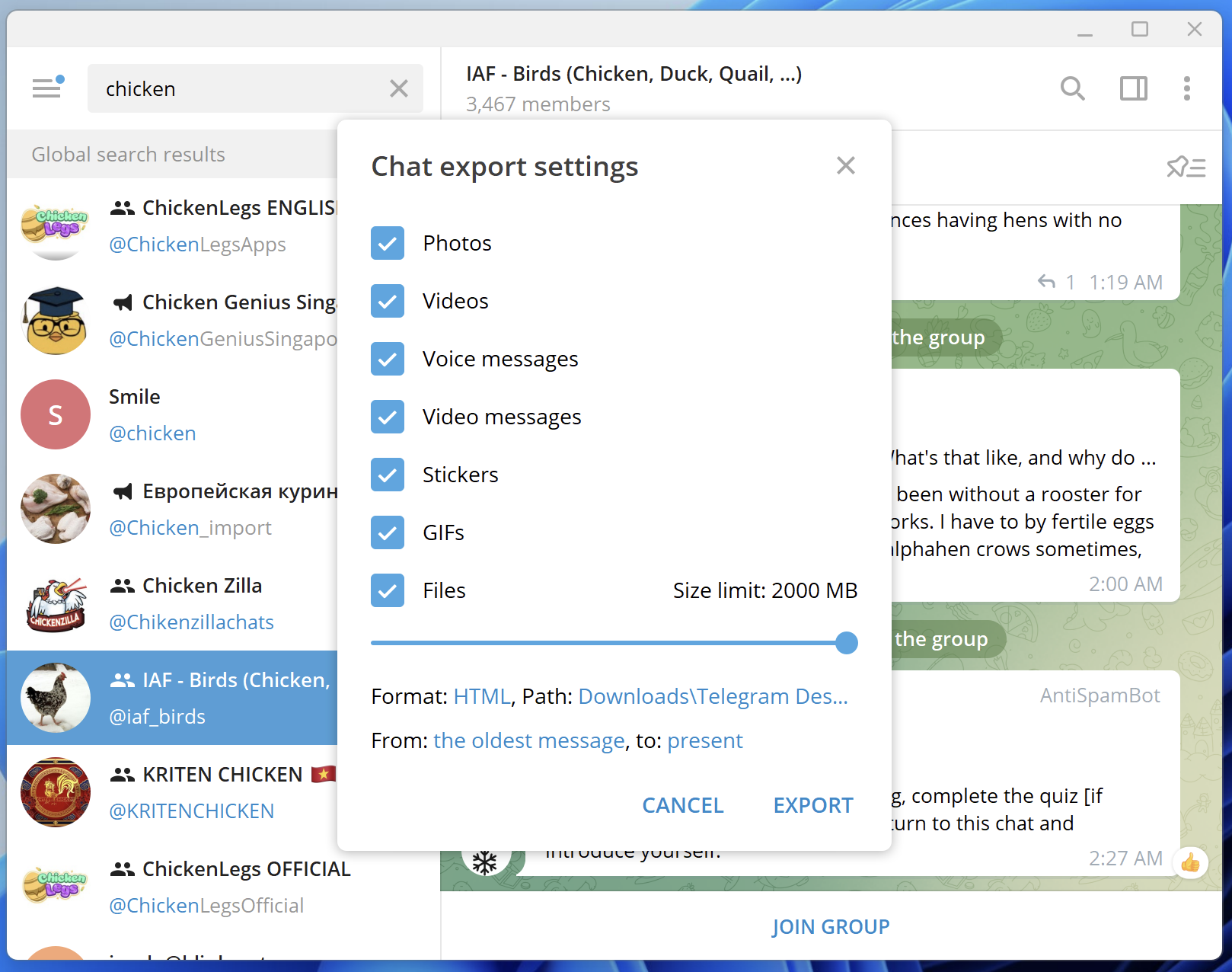1232x972 pixels.
Task: Disable the GIFs checkbox
Action: (x=388, y=532)
